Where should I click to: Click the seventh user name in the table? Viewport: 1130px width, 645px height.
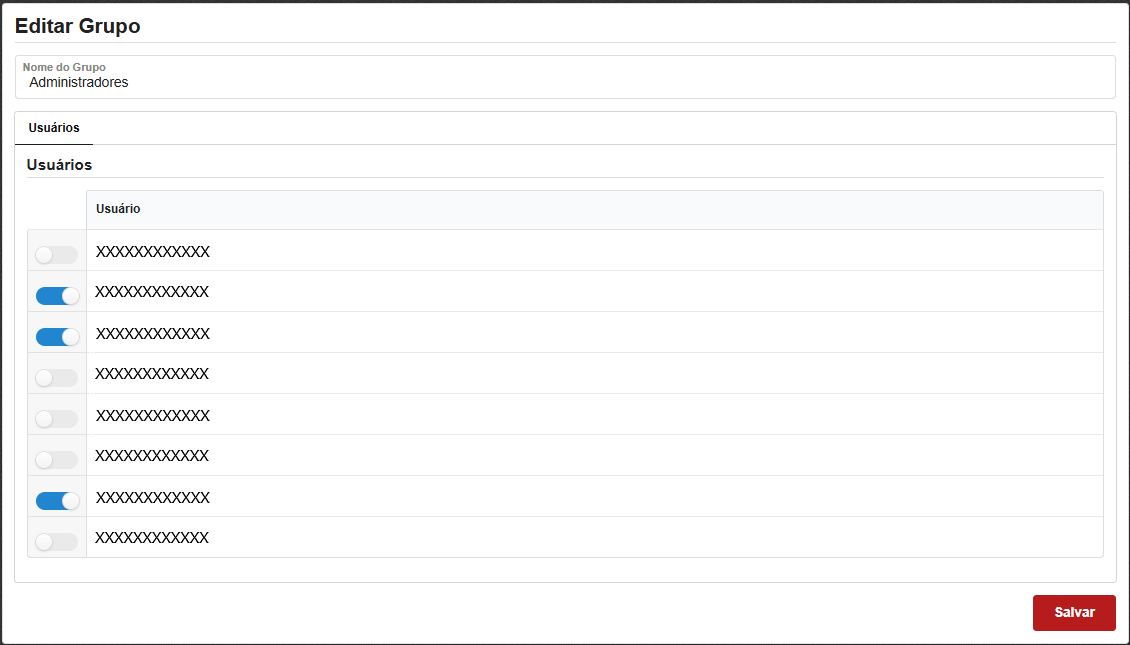[x=153, y=498]
